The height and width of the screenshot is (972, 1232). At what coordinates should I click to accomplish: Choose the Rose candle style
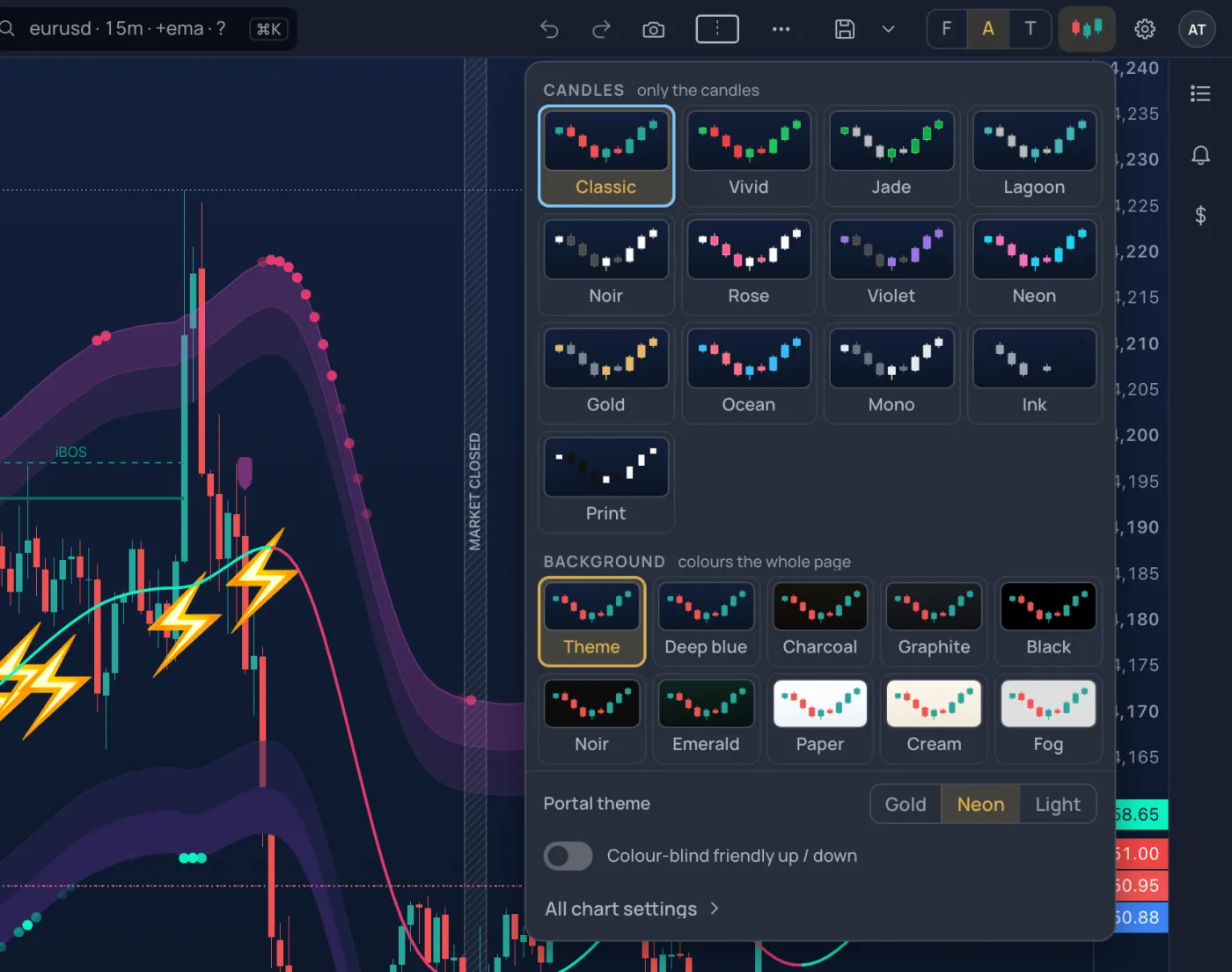click(x=749, y=265)
